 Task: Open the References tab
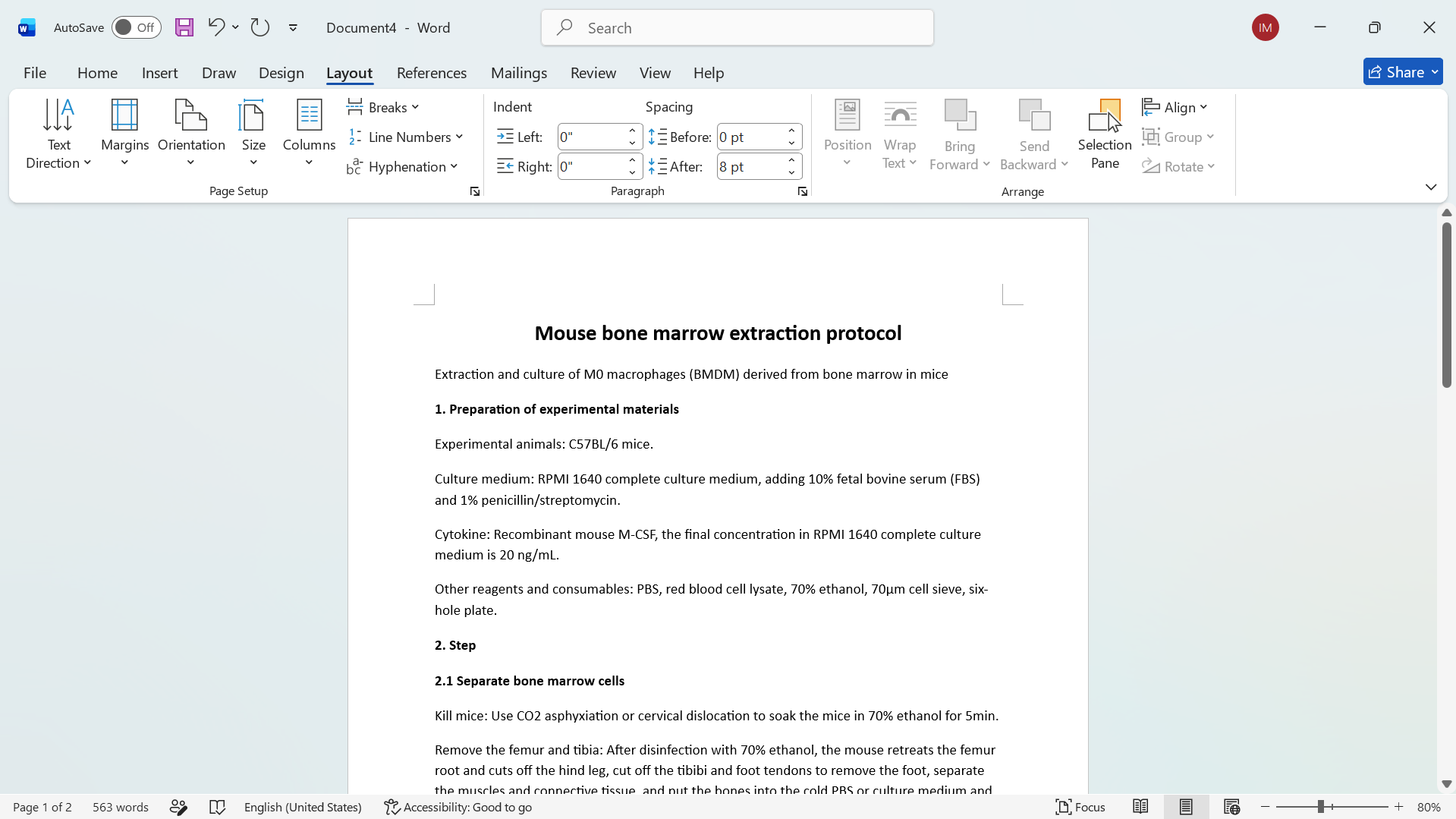[431, 73]
